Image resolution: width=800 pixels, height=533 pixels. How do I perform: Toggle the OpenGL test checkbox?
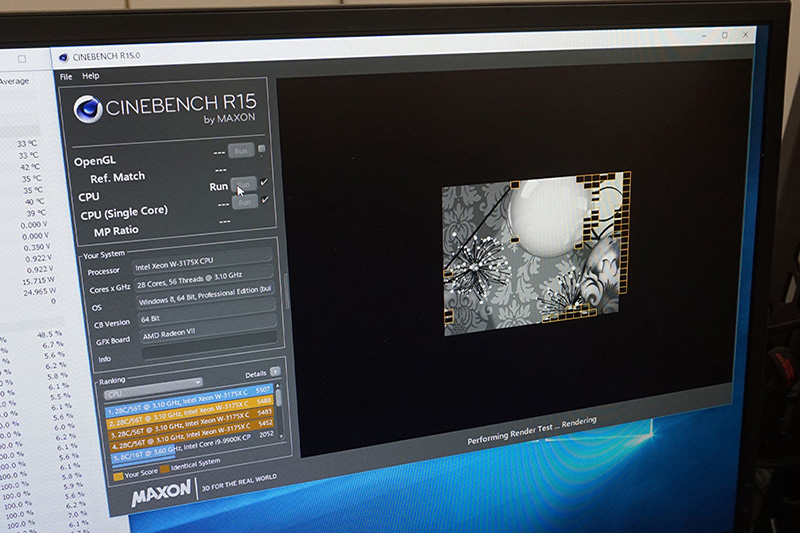coord(262,148)
